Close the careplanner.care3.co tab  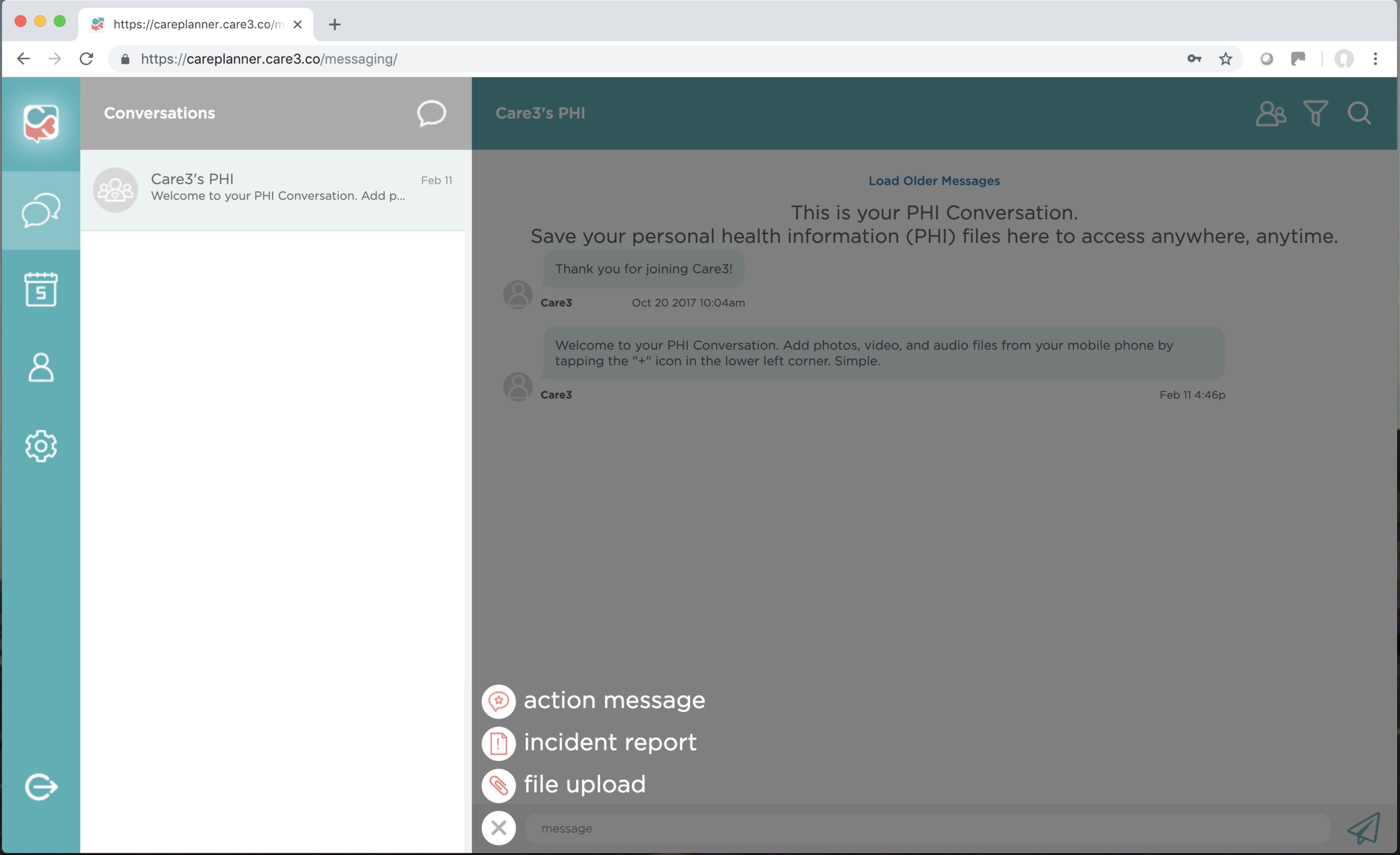point(297,25)
